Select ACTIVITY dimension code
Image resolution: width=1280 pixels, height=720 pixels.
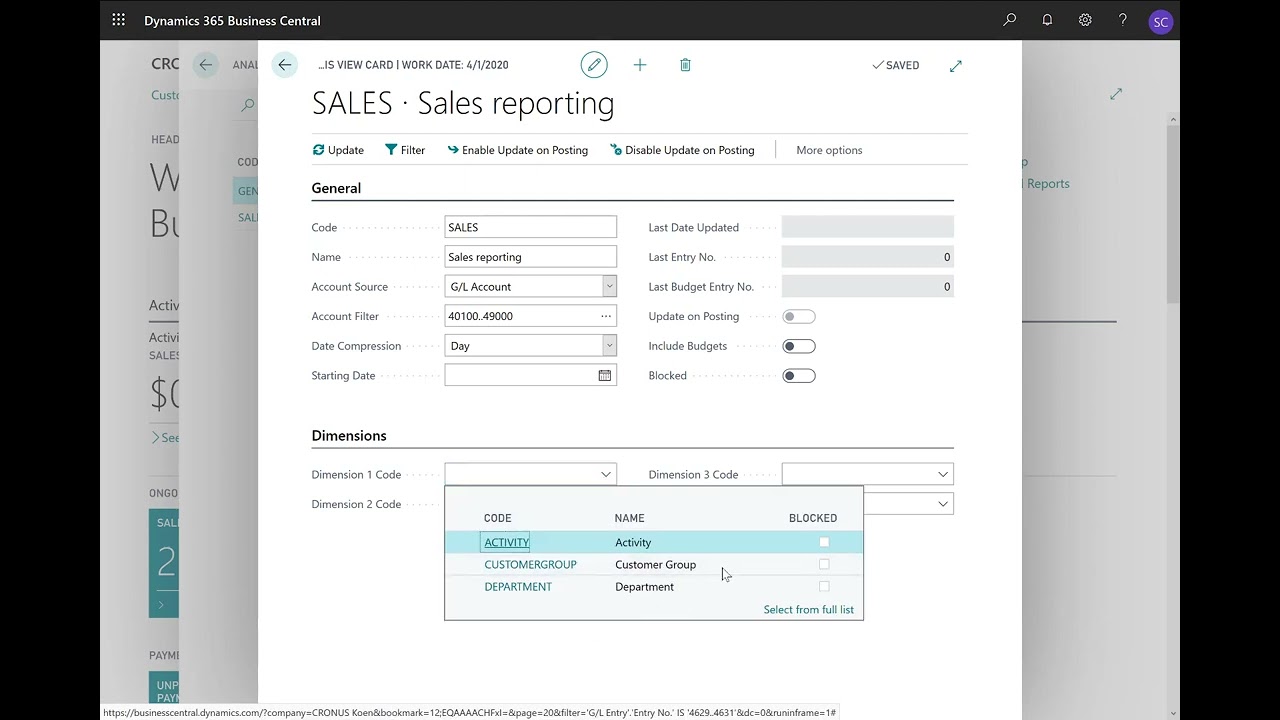coord(507,542)
